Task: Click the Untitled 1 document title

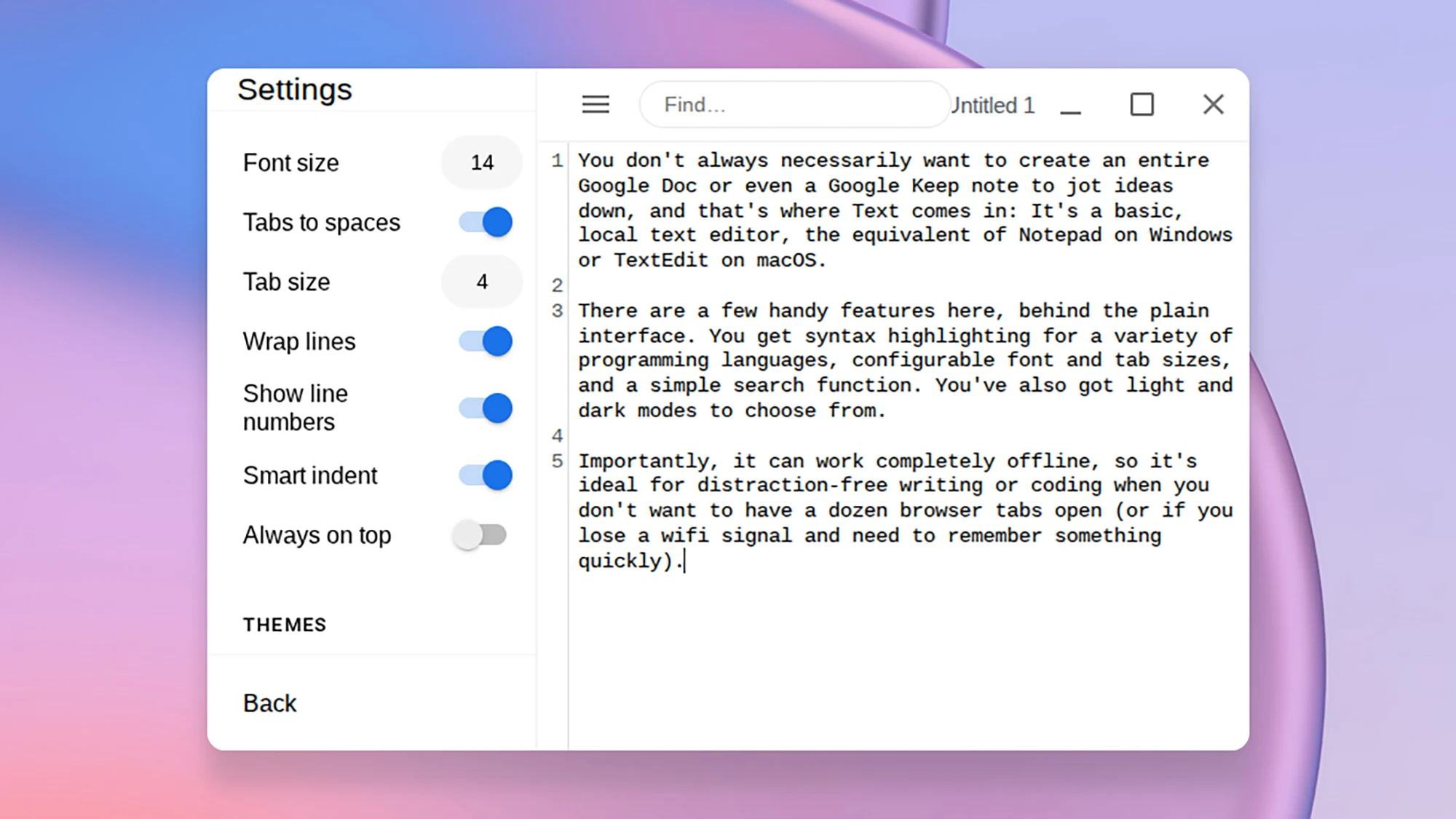Action: tap(993, 106)
